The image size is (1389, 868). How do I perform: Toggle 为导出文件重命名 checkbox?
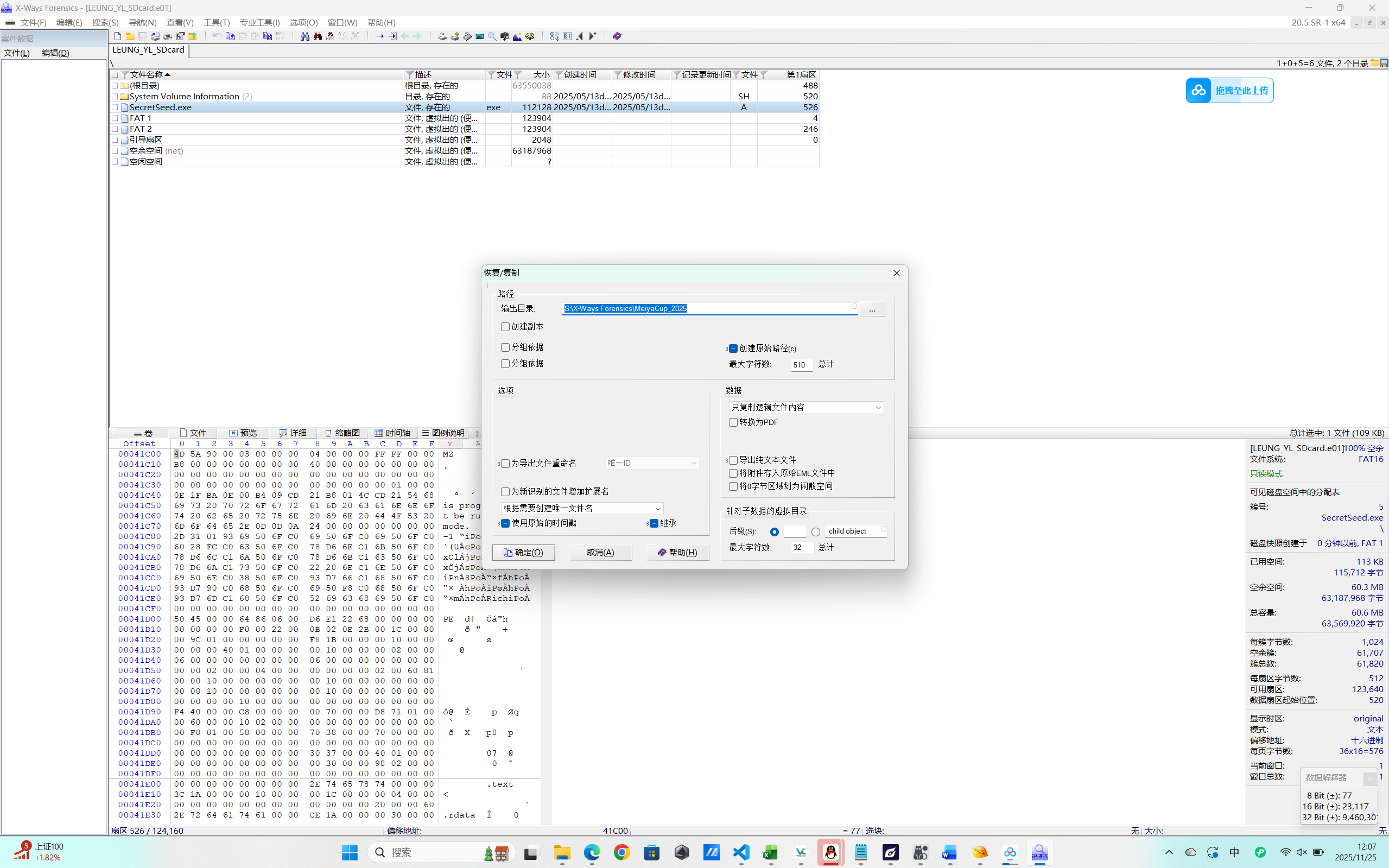click(x=505, y=463)
